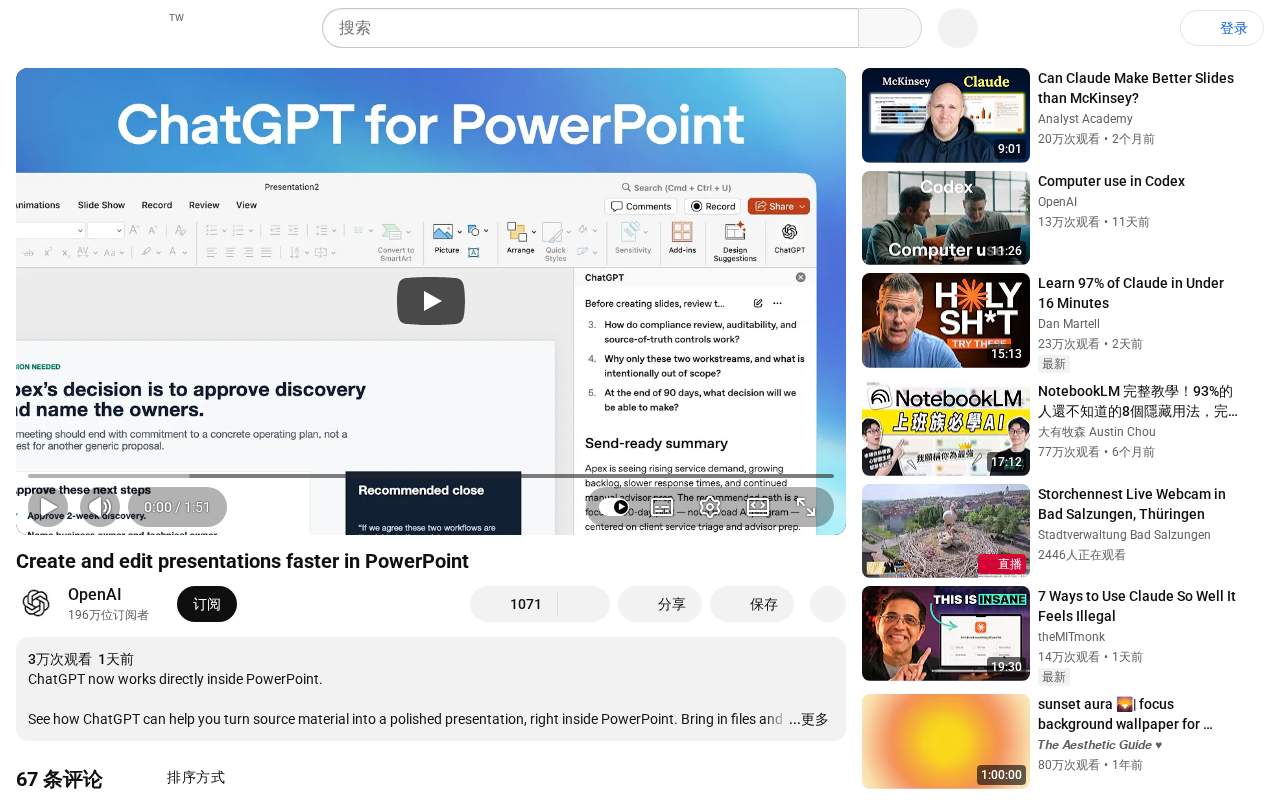Open the 'sunset aura' wallpaper thumbnail

(946, 741)
